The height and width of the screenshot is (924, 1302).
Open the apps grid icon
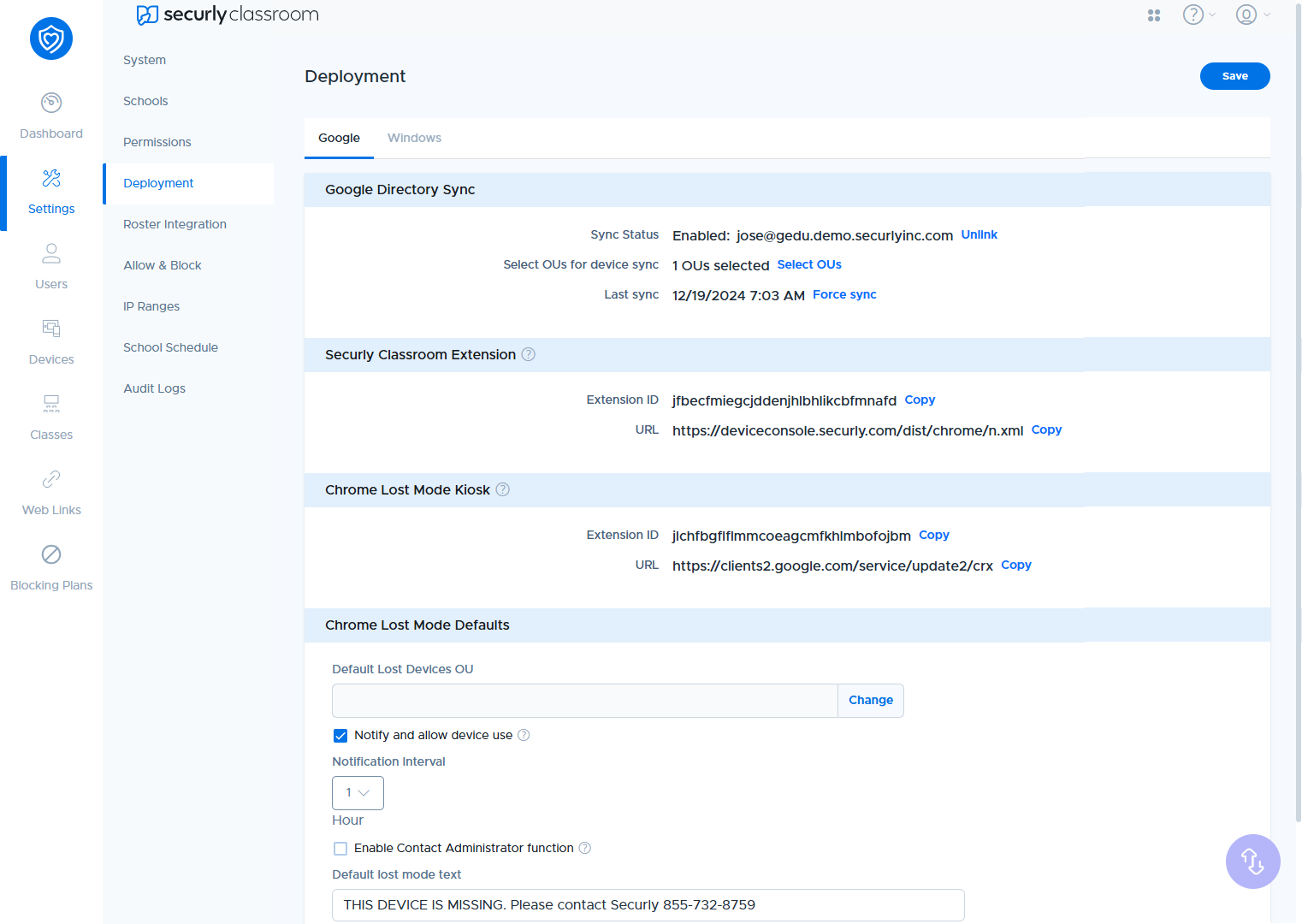1154,15
